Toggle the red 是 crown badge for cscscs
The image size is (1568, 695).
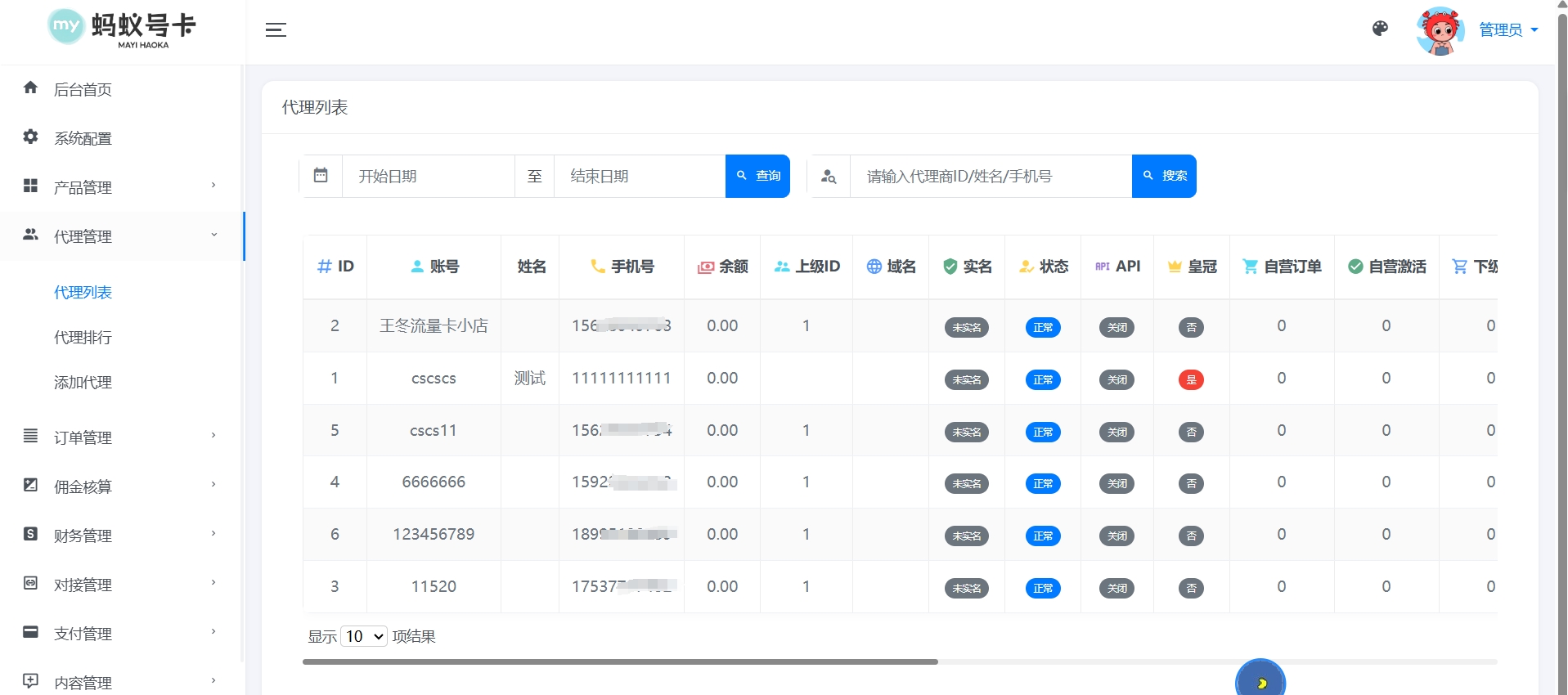point(1190,379)
